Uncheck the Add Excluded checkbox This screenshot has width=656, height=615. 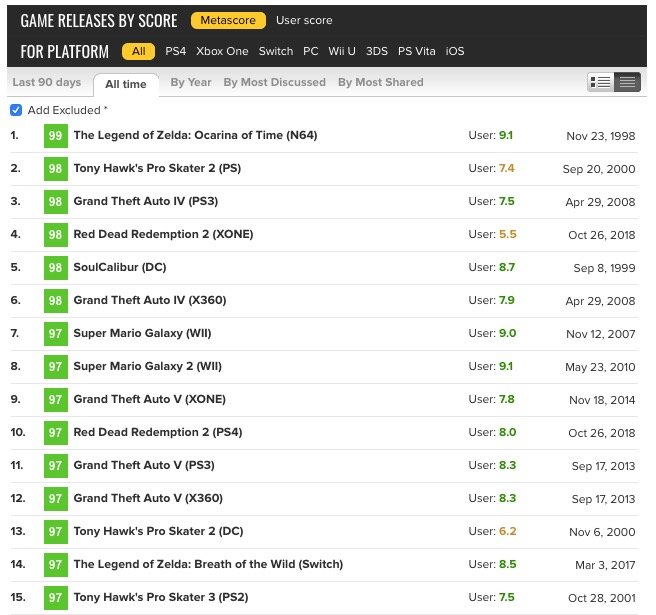(15, 110)
